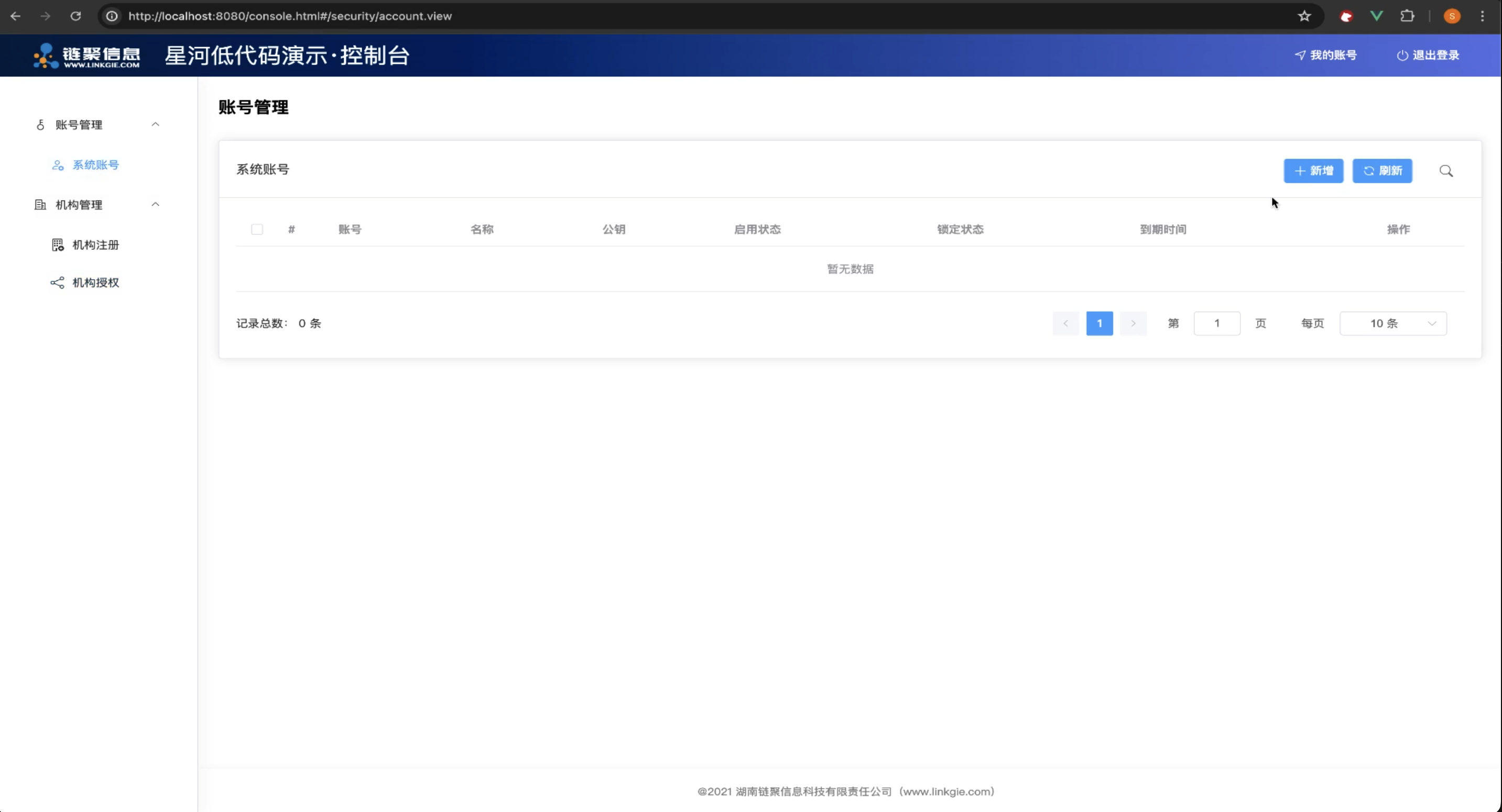Click the 刷新 button
Viewport: 1502px width, 812px height.
click(1382, 171)
